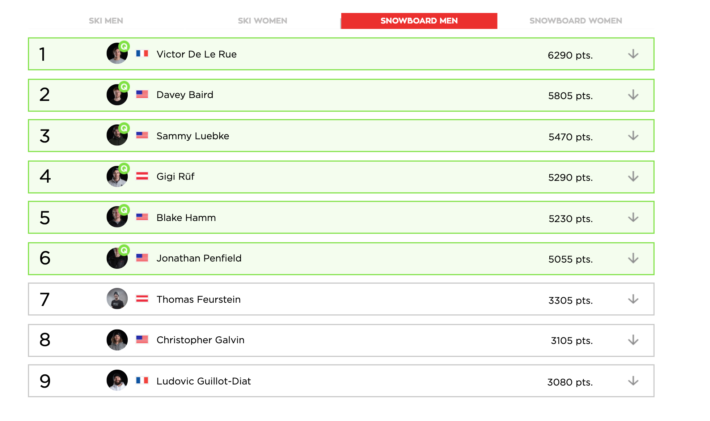Viewport: 710px width, 421px height.
Task: Click Thomas Feurstein's avatar photo
Action: click(117, 299)
